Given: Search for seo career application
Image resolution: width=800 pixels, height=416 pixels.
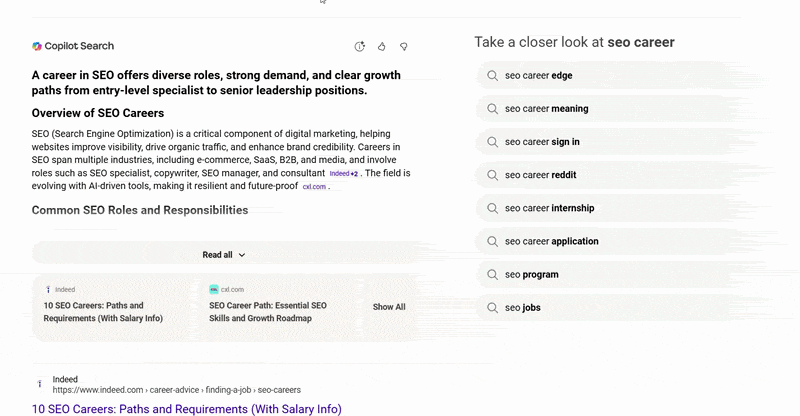Looking at the screenshot, I should [607, 241].
